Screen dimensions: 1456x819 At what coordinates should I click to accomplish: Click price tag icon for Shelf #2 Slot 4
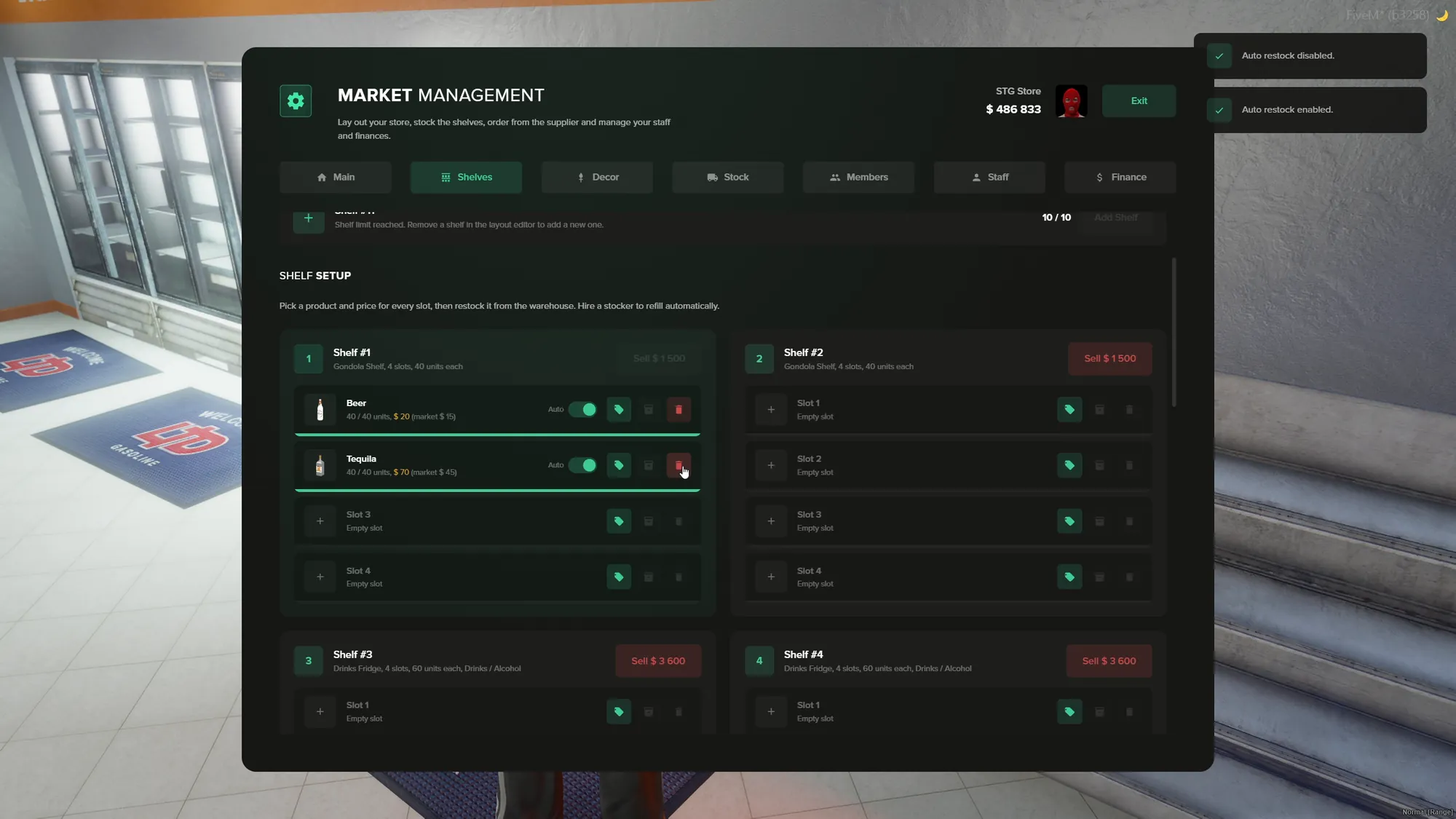coord(1069,577)
